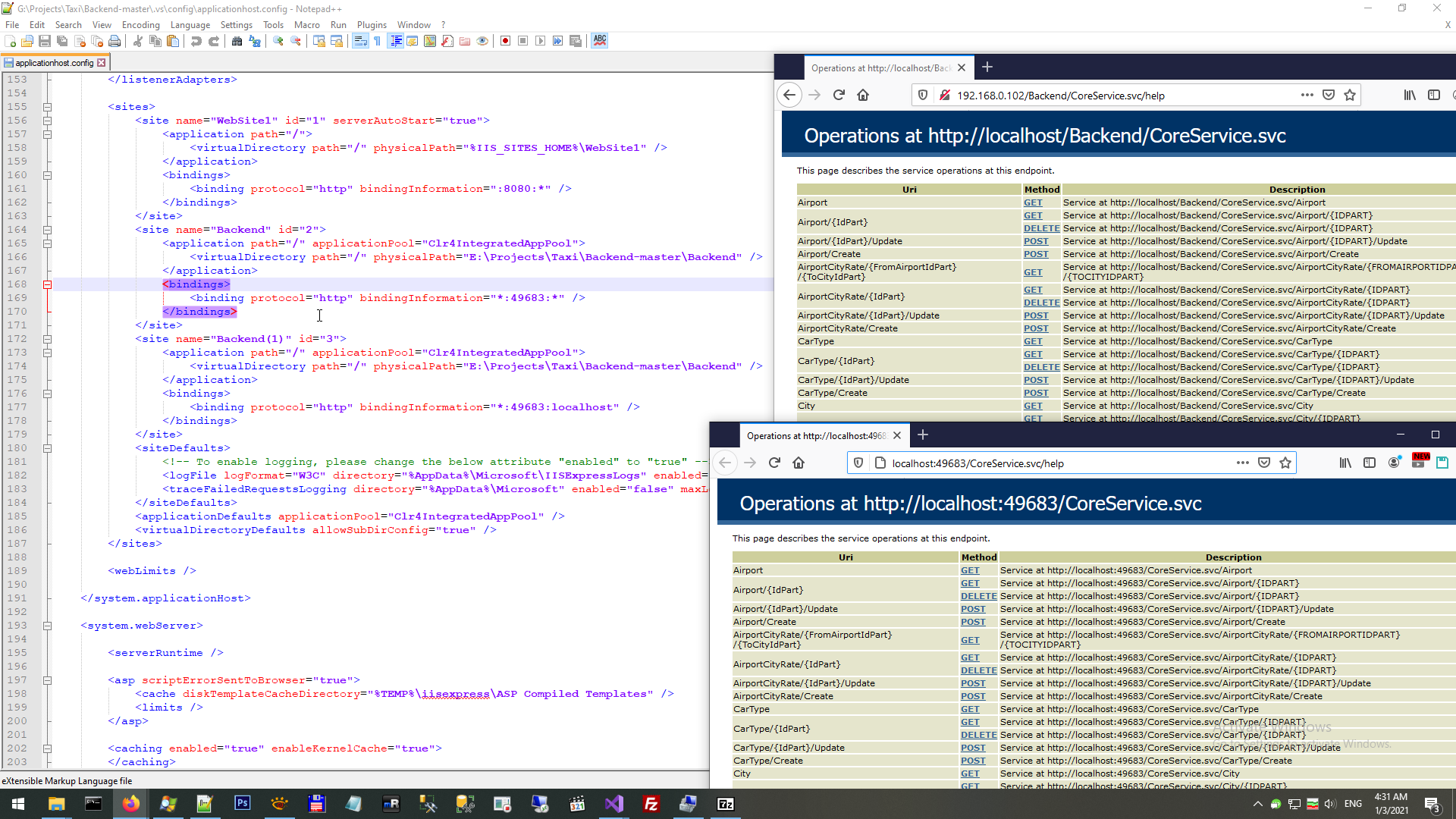Collapse the system.webServer fold at line 193
Viewport: 1456px width, 819px height.
tap(47, 626)
